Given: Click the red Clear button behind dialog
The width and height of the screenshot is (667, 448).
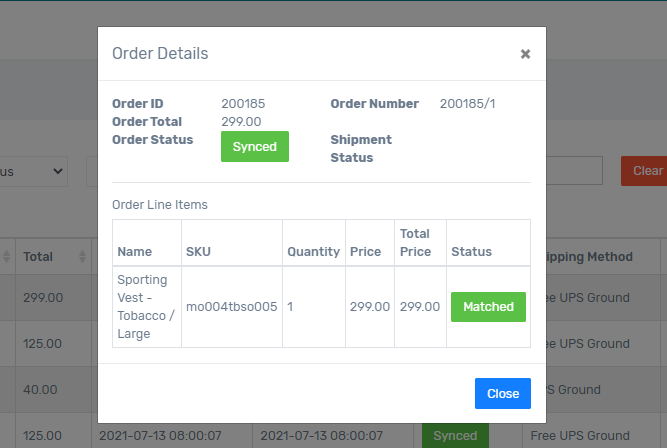Looking at the screenshot, I should click(x=644, y=171).
